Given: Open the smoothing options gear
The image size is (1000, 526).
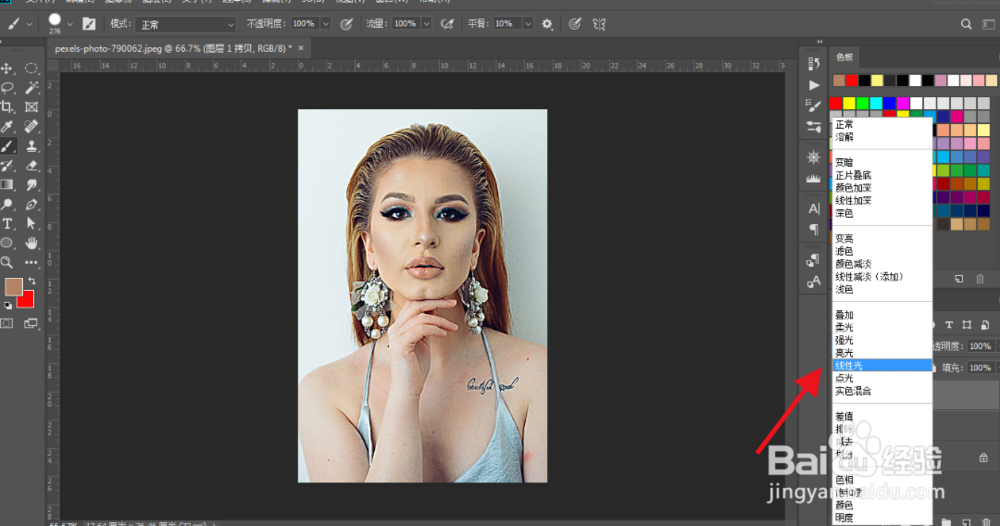Looking at the screenshot, I should (x=547, y=24).
